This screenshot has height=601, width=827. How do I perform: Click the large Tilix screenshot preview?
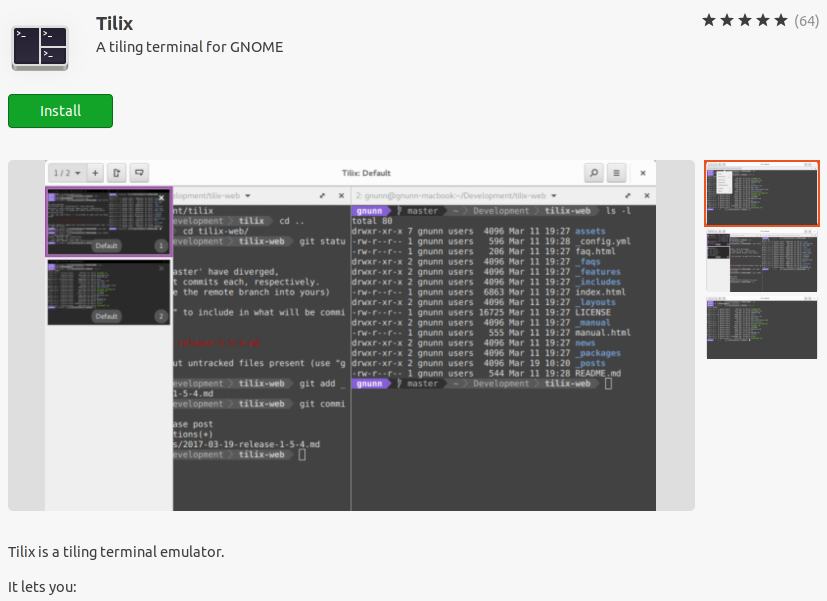pyautogui.click(x=351, y=335)
